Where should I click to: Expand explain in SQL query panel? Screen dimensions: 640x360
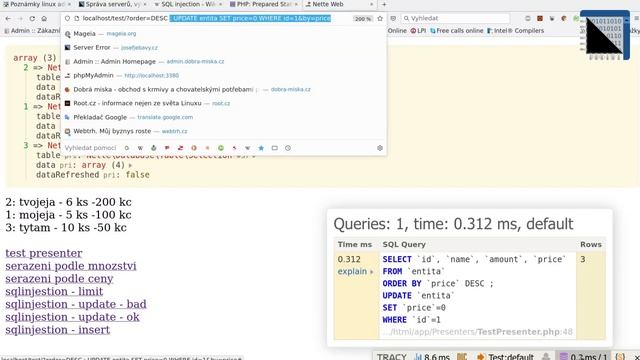click(x=355, y=271)
